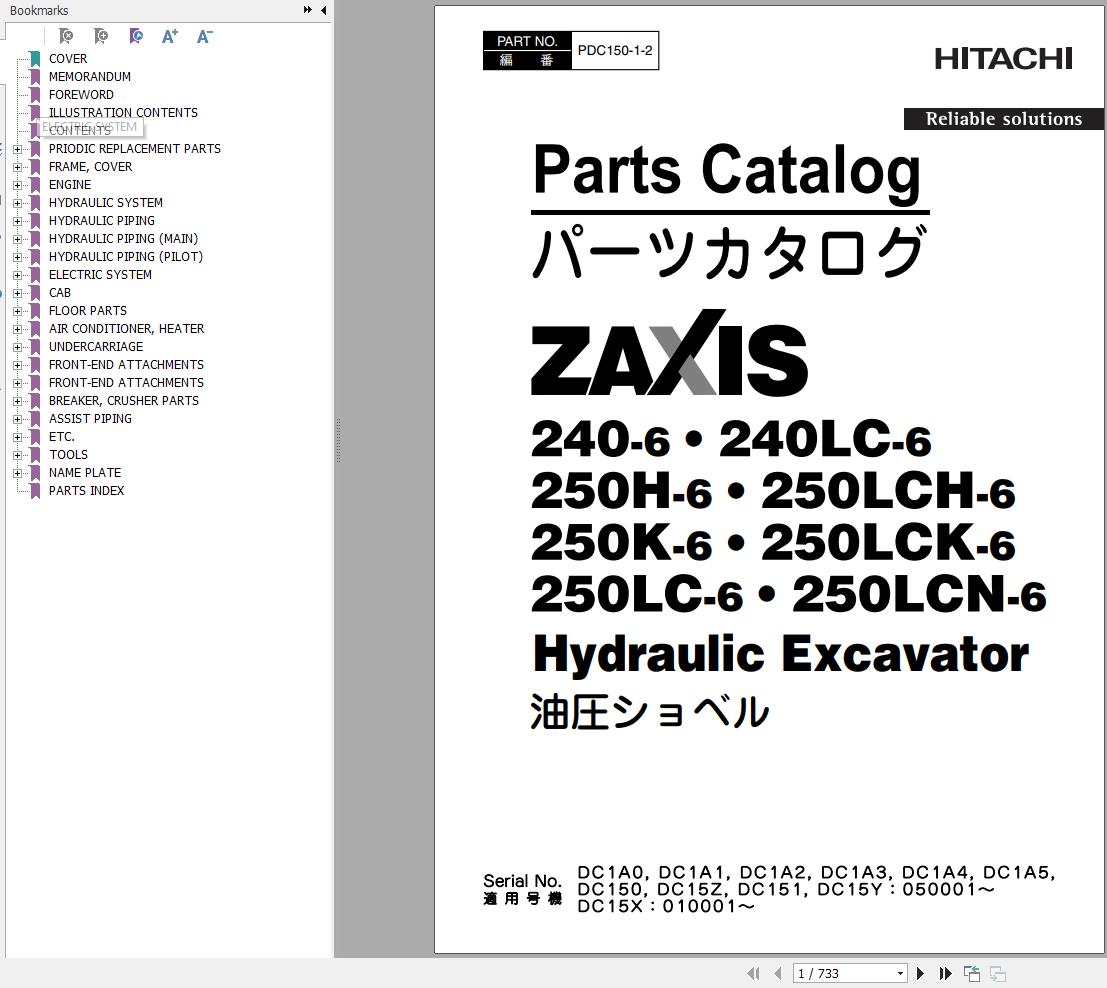Select BREAKER, CRUSHER PARTS bookmark label

[x=124, y=400]
